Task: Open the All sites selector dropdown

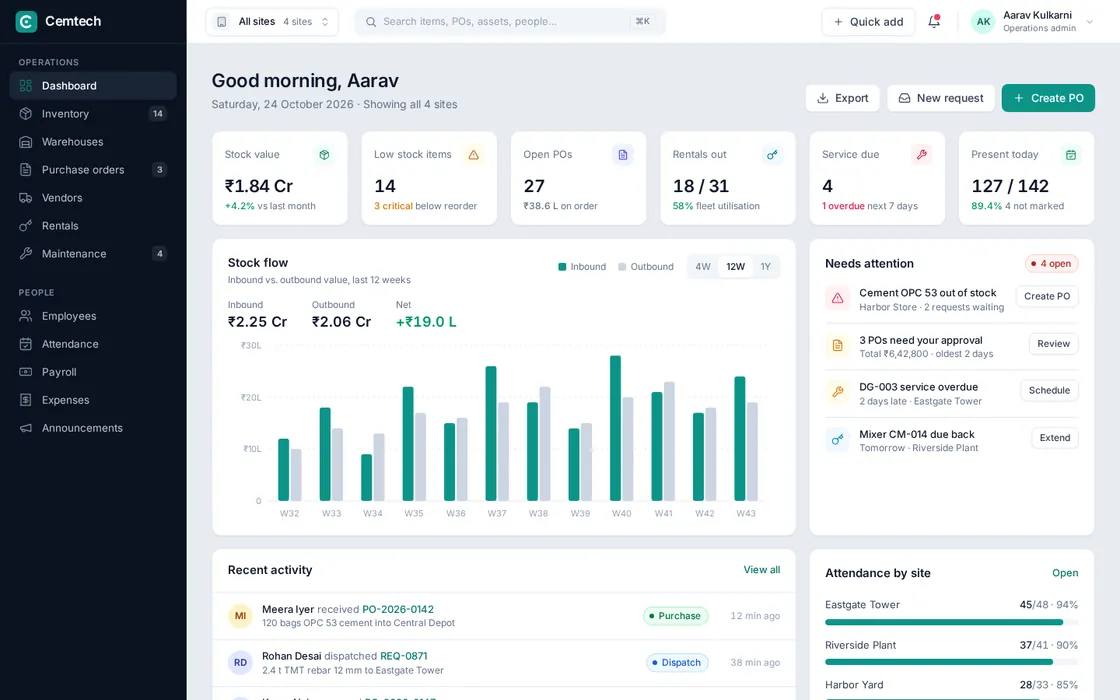Action: 272,21
